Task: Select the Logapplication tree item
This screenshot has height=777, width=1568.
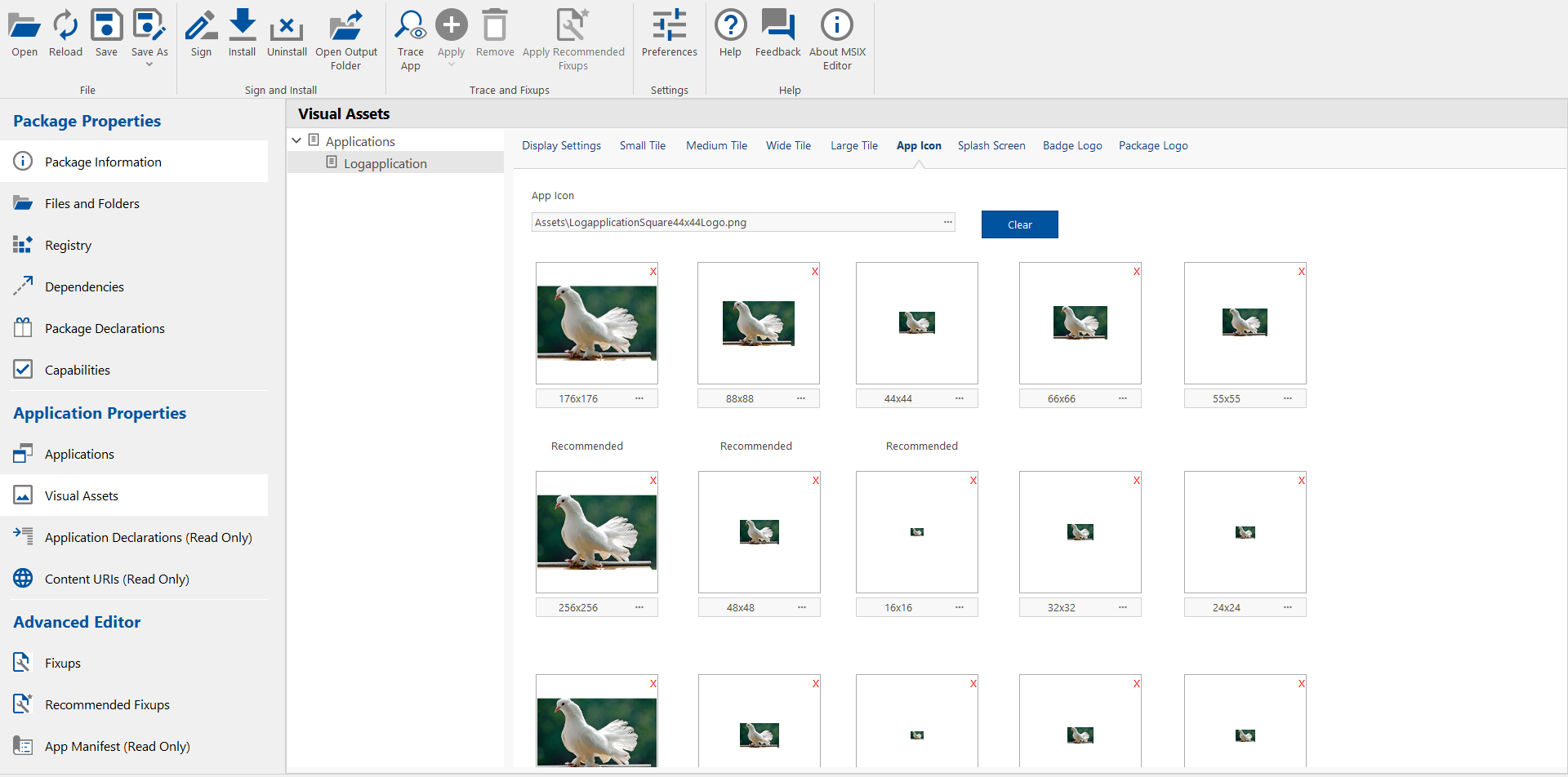Action: 385,163
